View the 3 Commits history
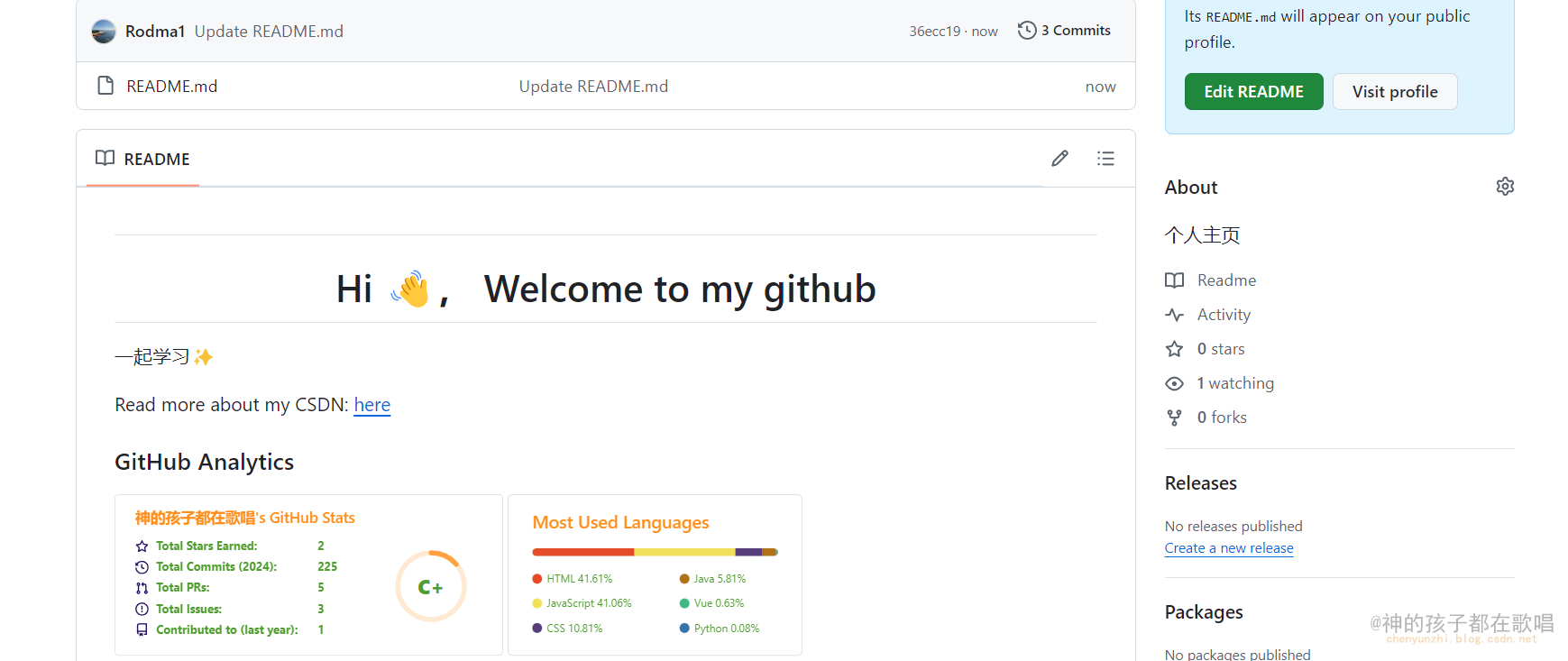The width and height of the screenshot is (1568, 661). point(1065,31)
